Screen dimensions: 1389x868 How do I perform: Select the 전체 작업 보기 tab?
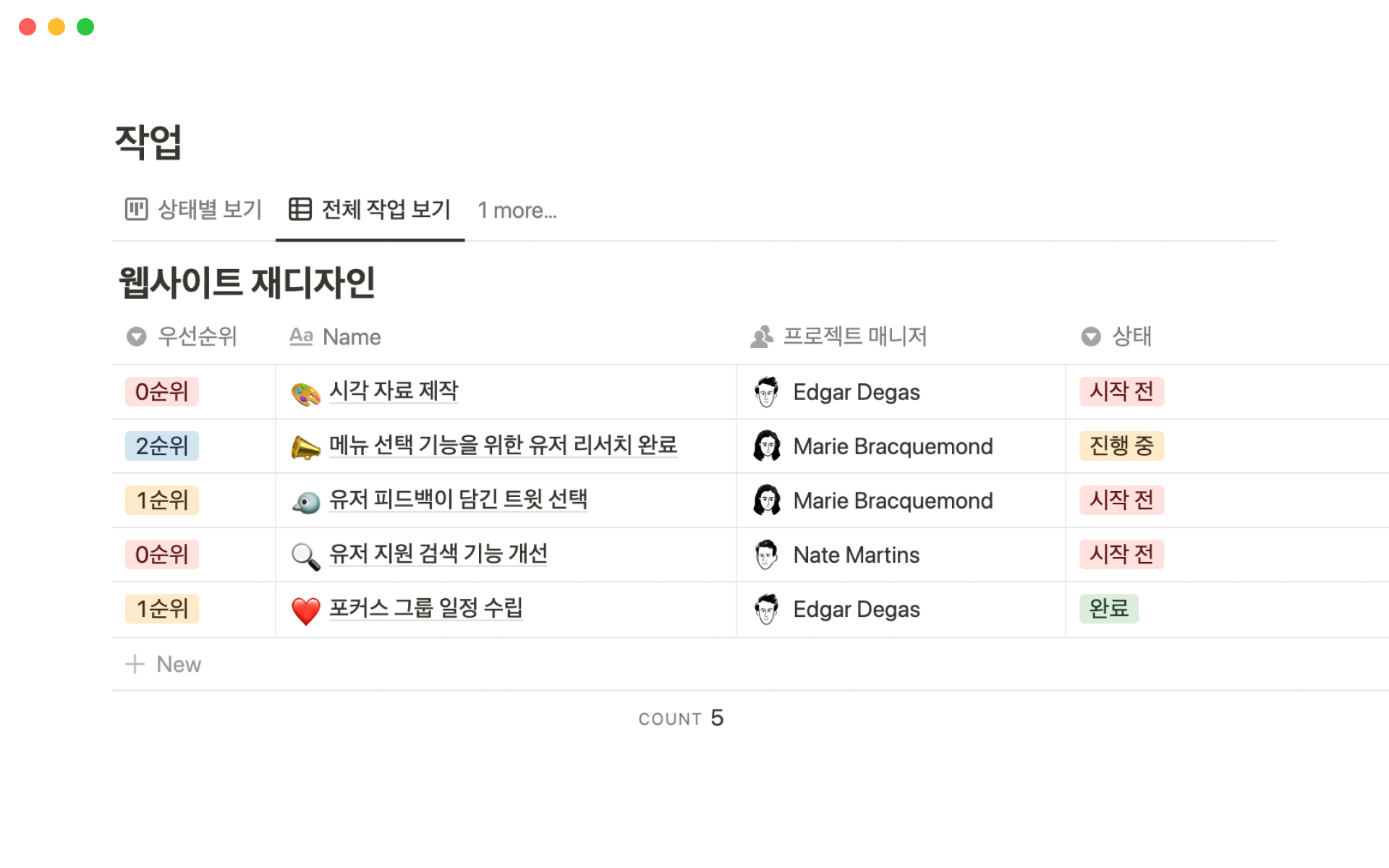386,209
